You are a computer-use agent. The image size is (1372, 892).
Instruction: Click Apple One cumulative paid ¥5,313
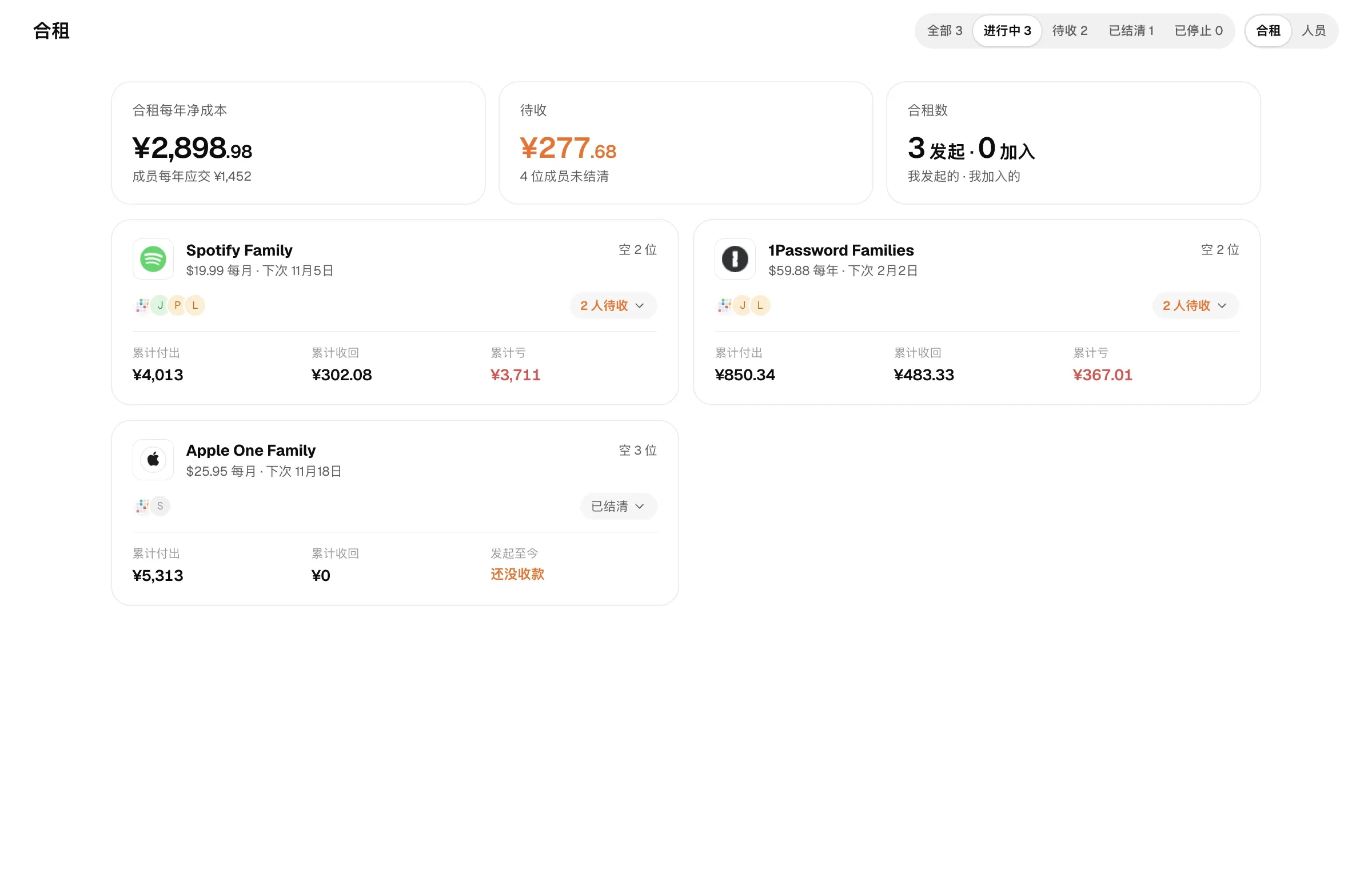158,575
